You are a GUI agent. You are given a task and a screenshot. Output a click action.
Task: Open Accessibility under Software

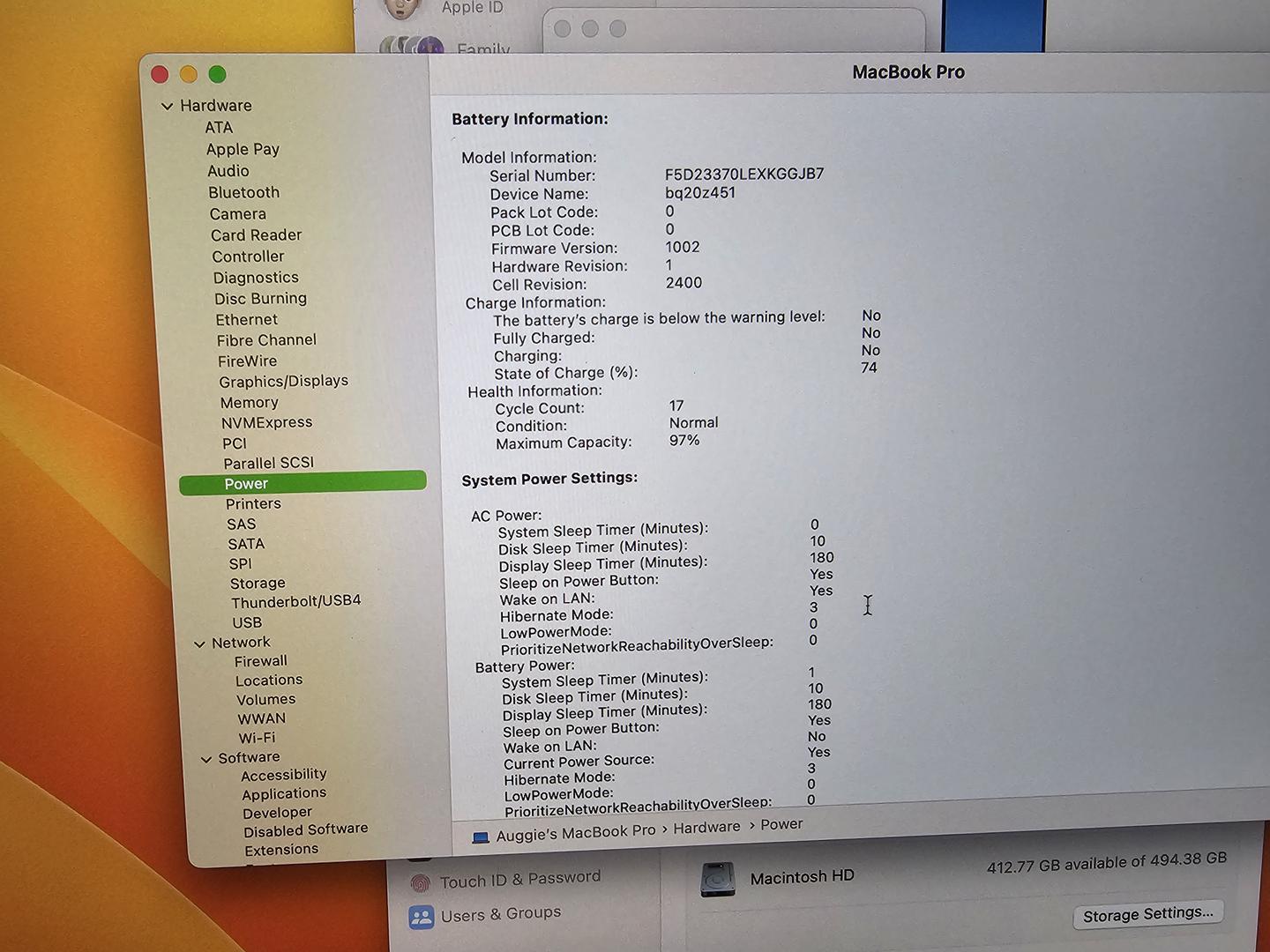pyautogui.click(x=284, y=775)
